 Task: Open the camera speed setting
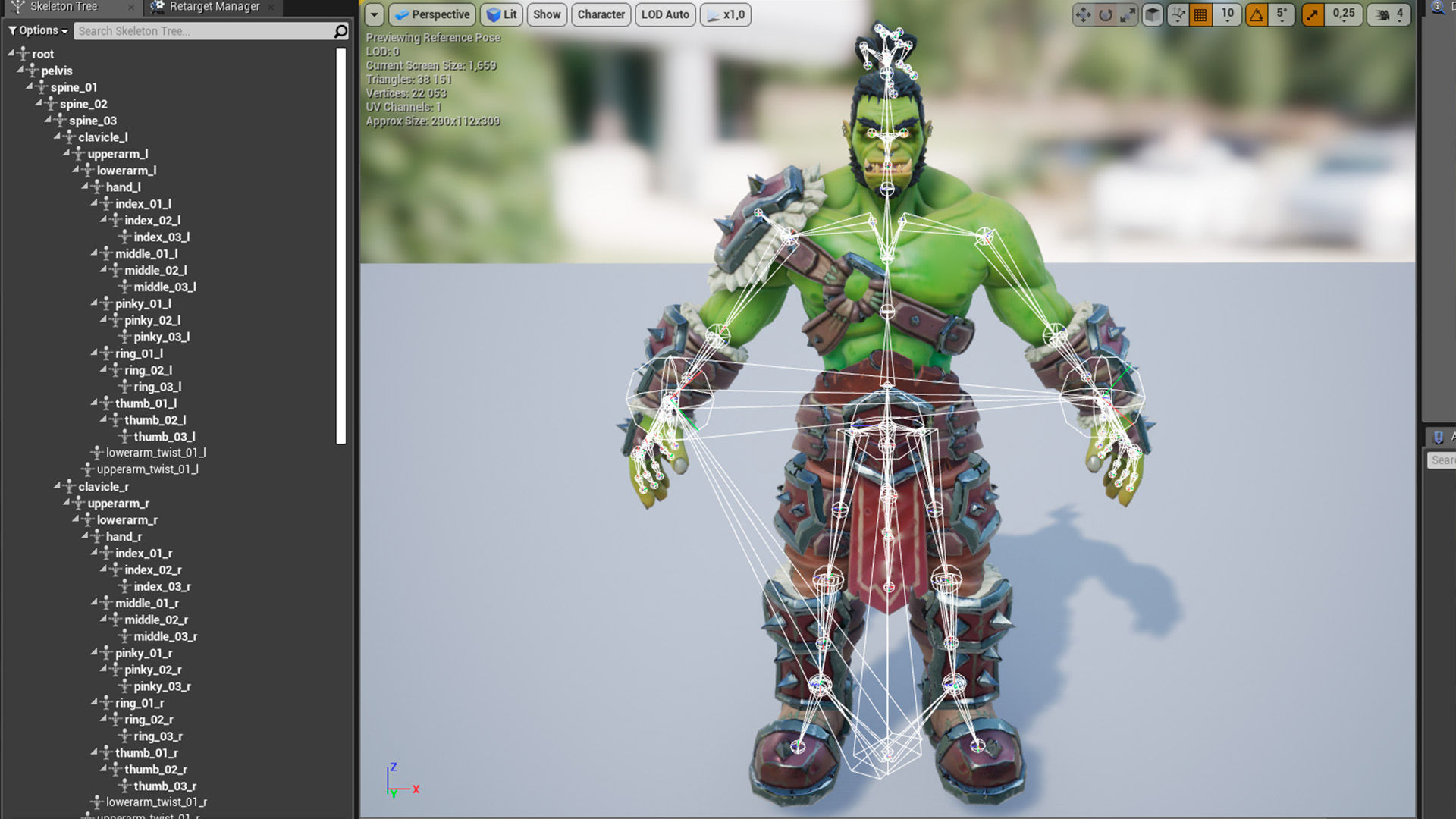1389,14
